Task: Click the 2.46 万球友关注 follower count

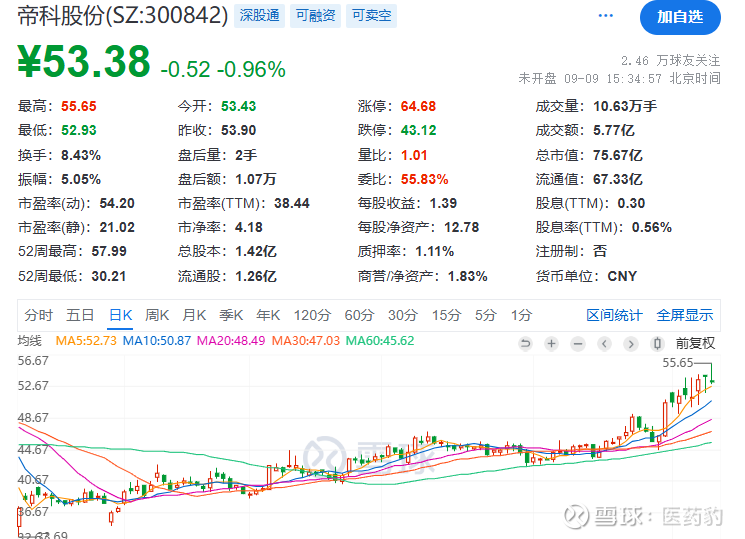Action: point(670,60)
